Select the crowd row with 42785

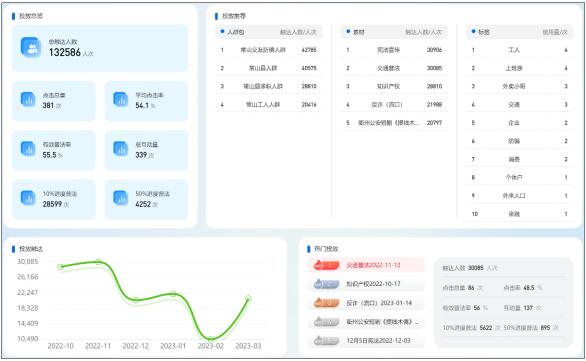(x=269, y=50)
